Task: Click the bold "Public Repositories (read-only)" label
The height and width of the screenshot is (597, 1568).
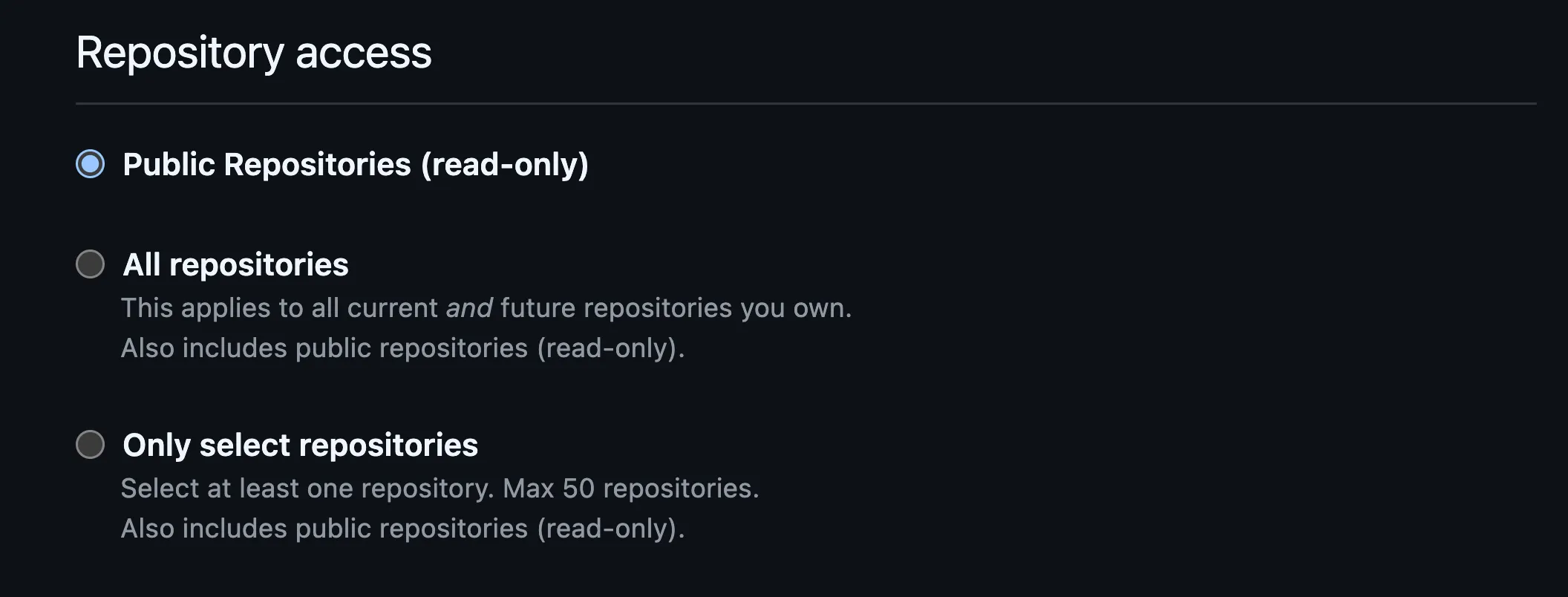Action: [355, 164]
